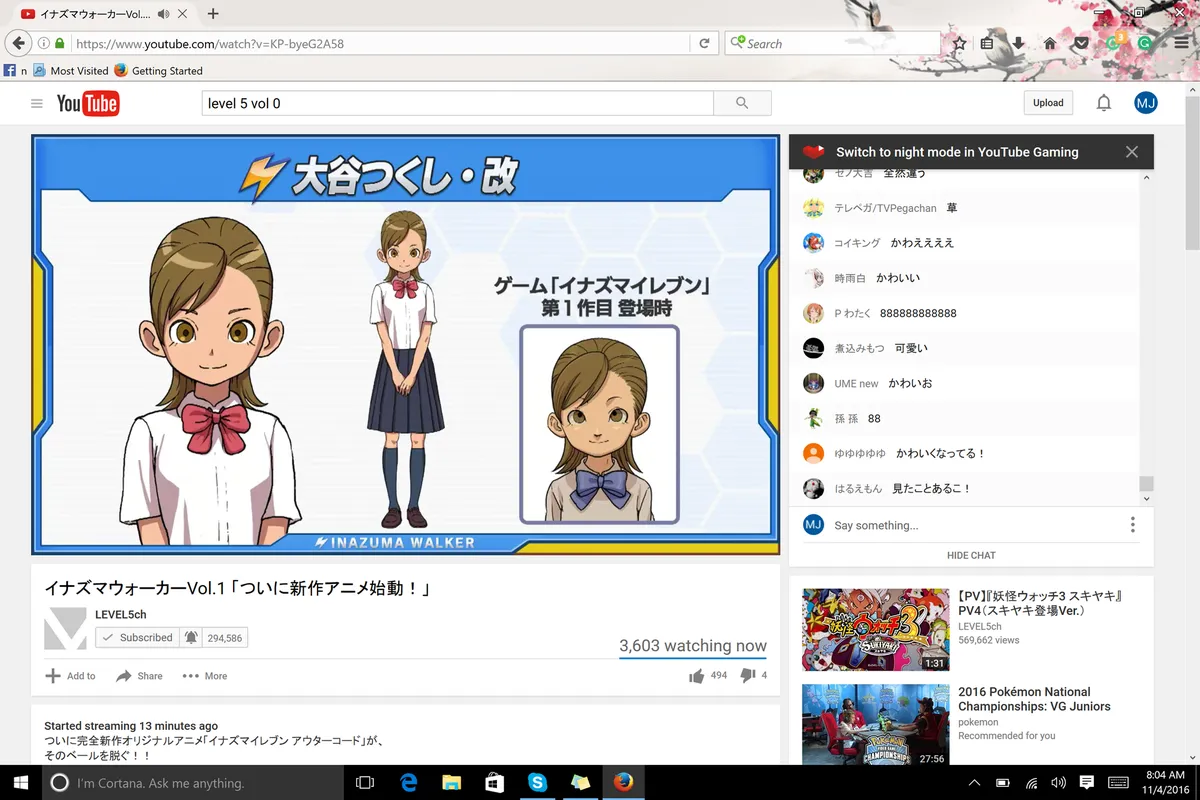Viewport: 1200px width, 800px height.
Task: Dismiss the night mode YouTube Gaming banner
Action: [x=1132, y=152]
